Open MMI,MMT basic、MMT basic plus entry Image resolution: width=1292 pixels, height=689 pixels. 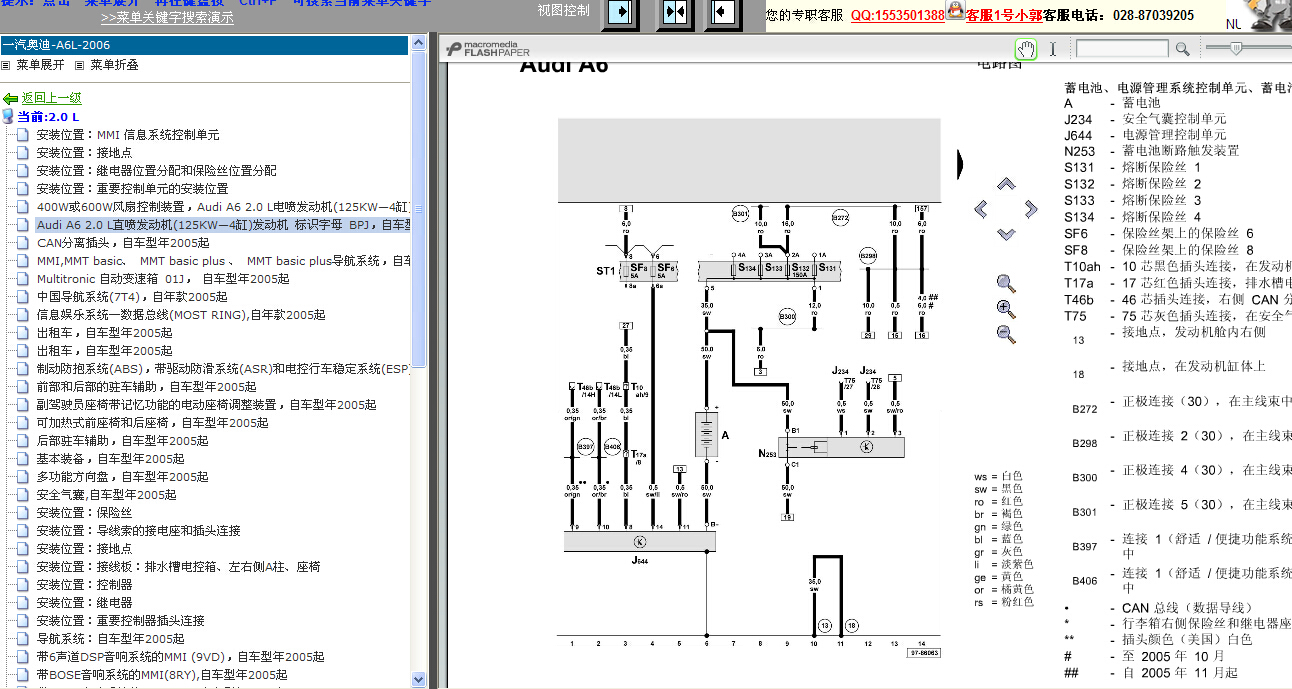click(x=223, y=261)
